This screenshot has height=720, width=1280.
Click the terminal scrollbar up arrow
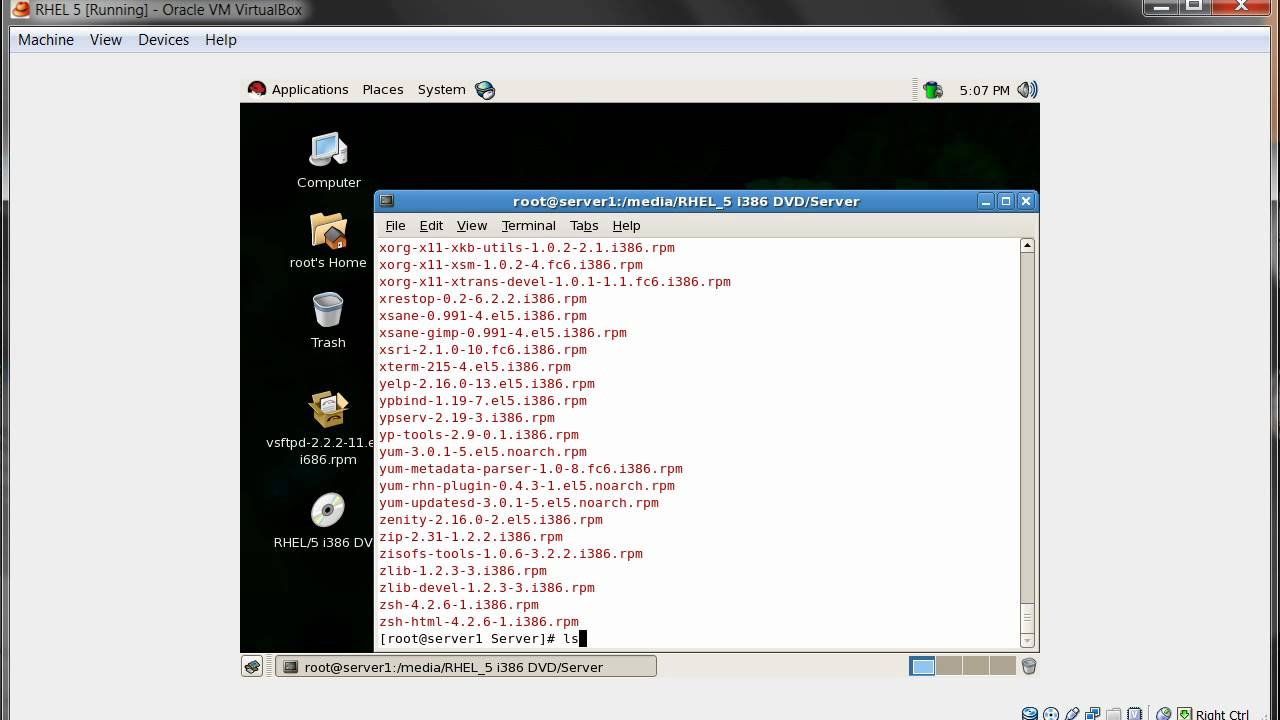(x=1027, y=245)
